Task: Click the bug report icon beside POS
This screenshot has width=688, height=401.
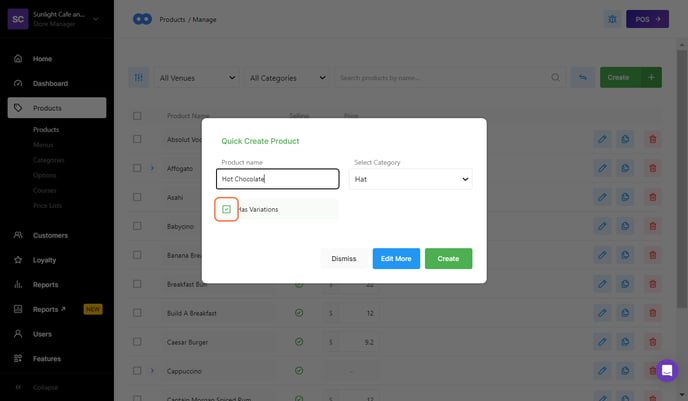Action: (x=611, y=19)
